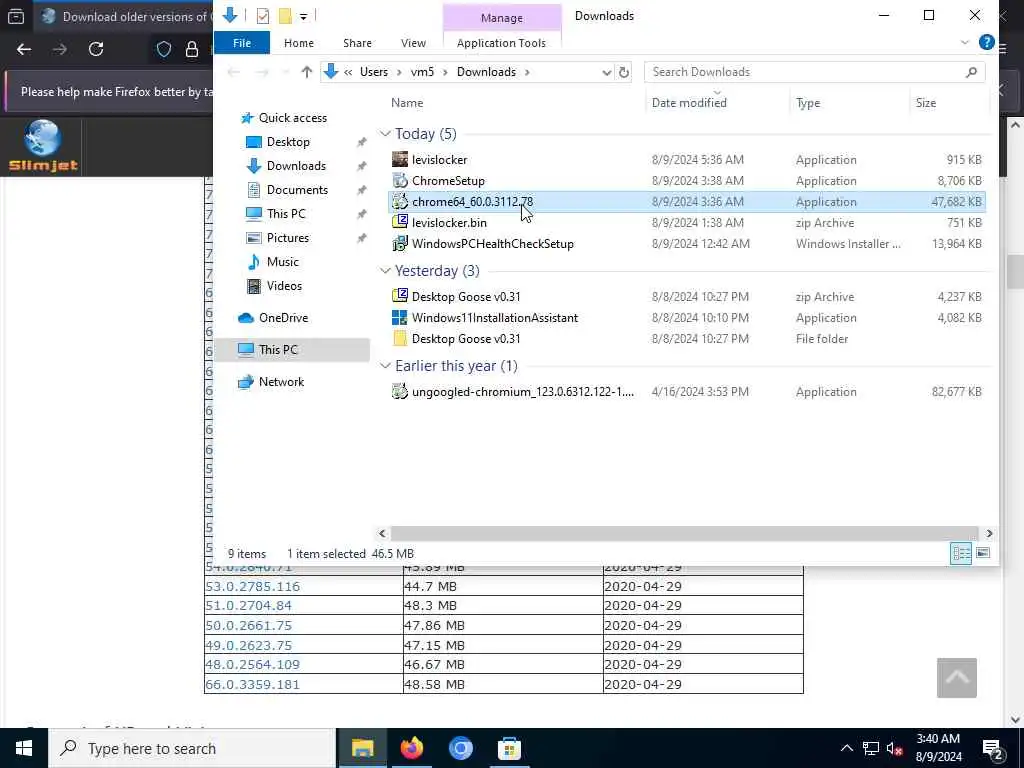The height and width of the screenshot is (768, 1024).
Task: Open version 50.0.2661.75 download link
Action: (249, 625)
